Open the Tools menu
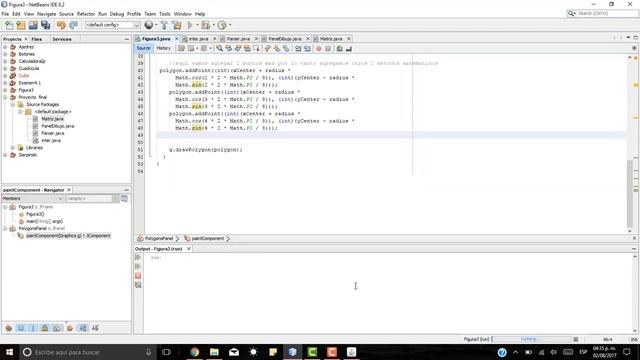 pyautogui.click(x=165, y=14)
